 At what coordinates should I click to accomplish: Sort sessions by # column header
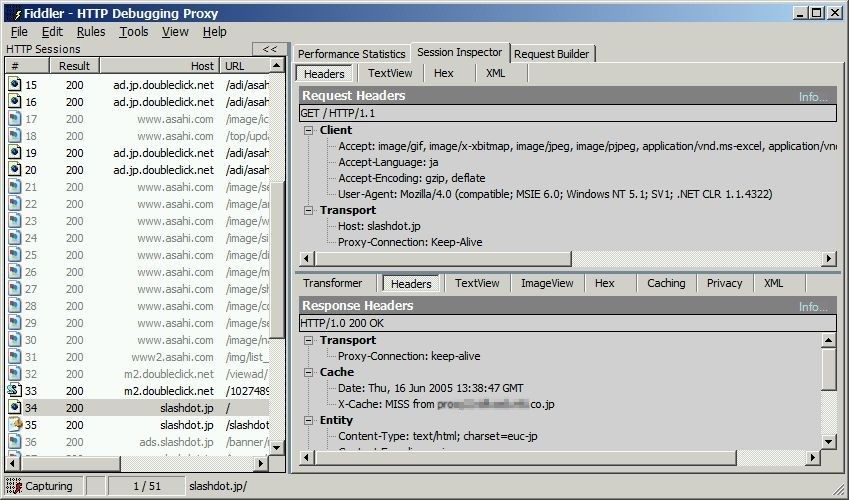click(x=28, y=66)
